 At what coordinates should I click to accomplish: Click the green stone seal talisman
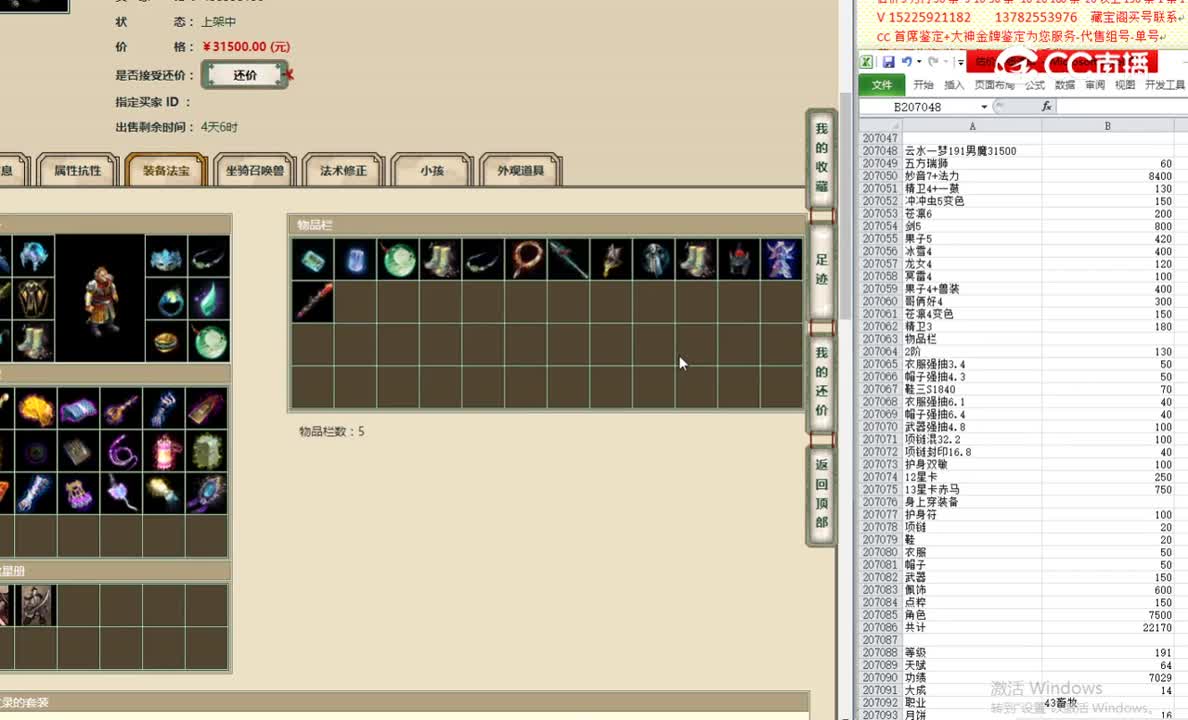pos(206,452)
